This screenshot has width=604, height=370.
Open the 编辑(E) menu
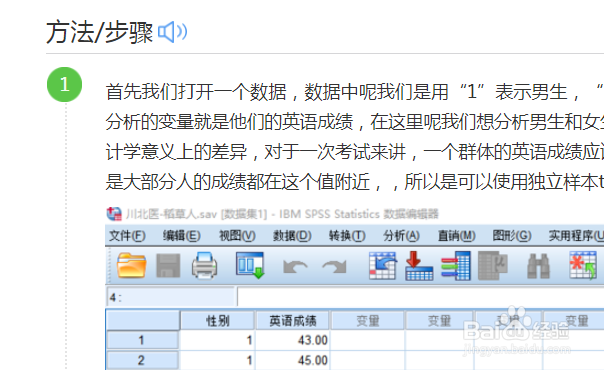181,236
